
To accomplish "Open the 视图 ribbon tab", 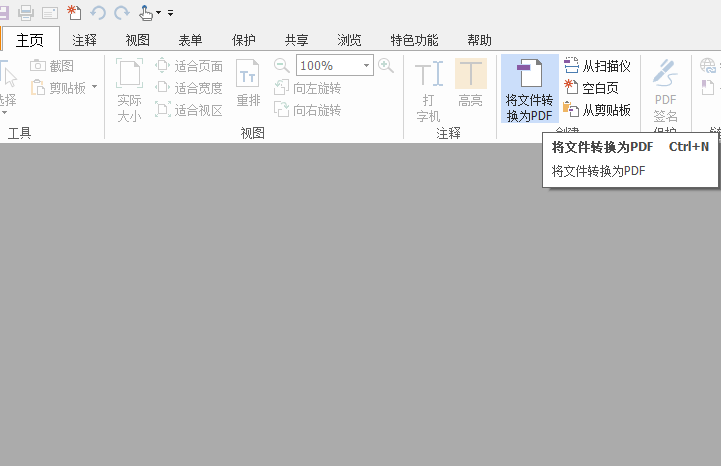I will point(137,40).
